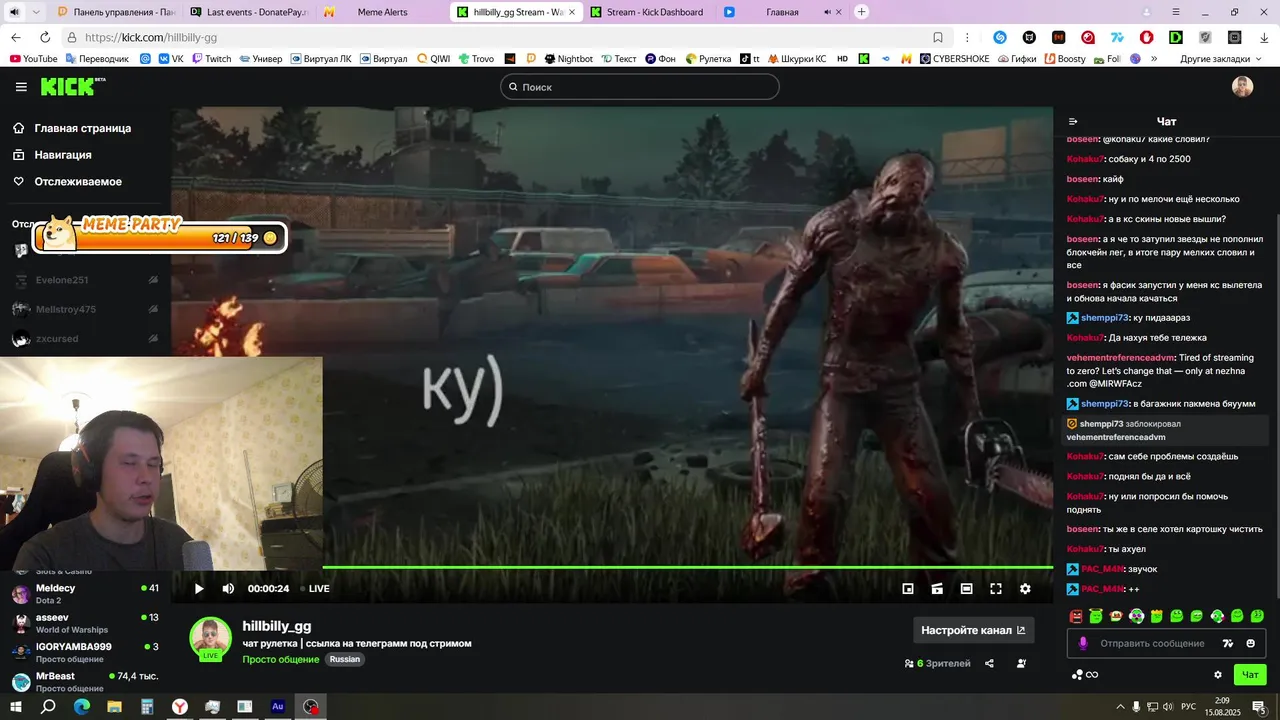Click the Поиск search field
Screen dimensions: 1280x720
(639, 87)
